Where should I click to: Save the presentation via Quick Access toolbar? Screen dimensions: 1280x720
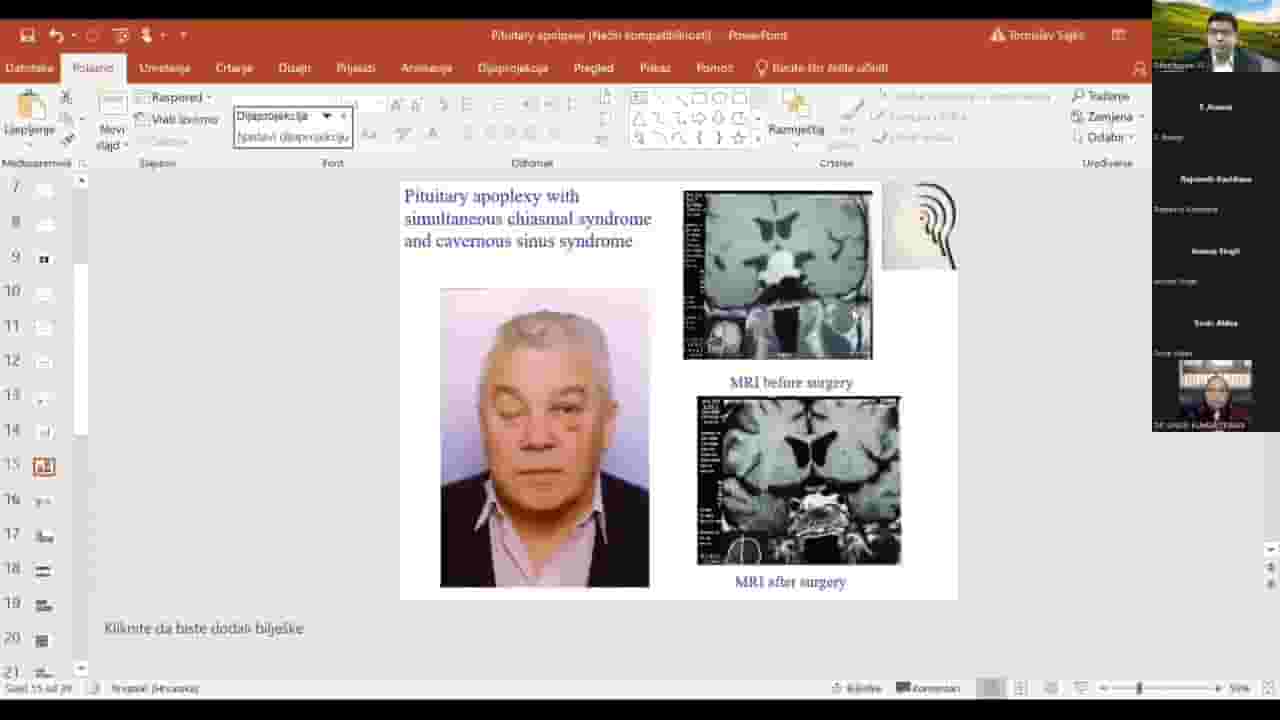click(x=27, y=35)
